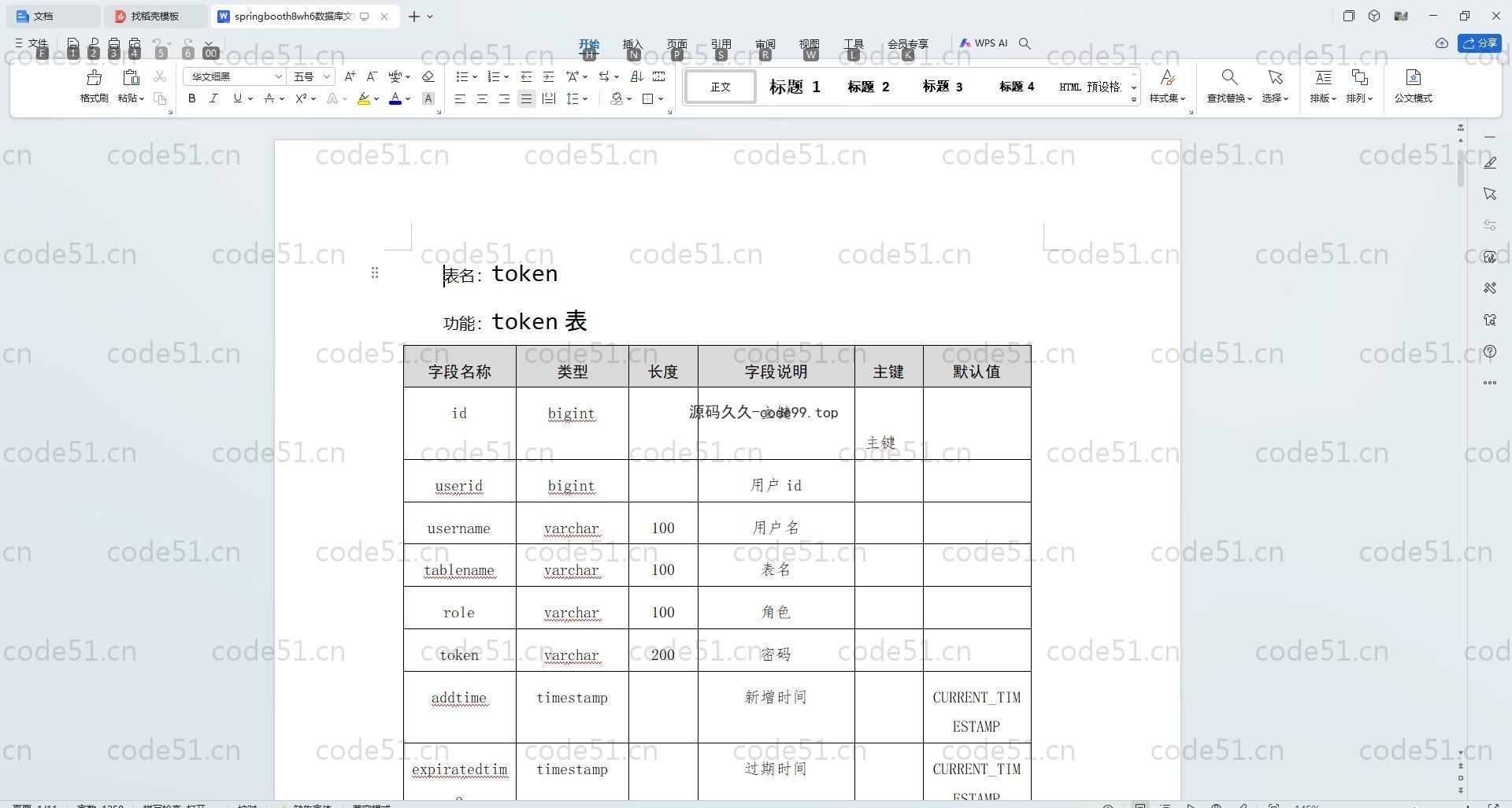Screen dimensions: 1512x808
Task: Click the cloud upload icon near Share
Action: pos(1441,43)
